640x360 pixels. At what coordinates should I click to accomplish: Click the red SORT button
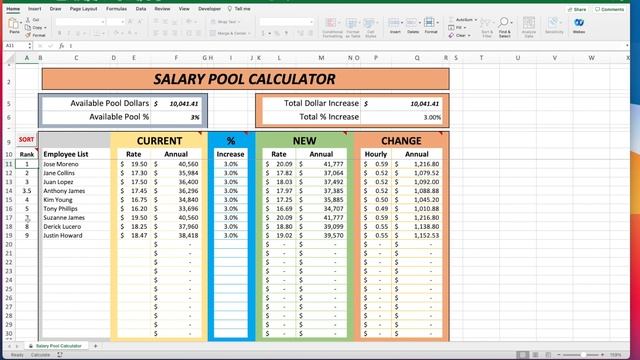pos(26,140)
